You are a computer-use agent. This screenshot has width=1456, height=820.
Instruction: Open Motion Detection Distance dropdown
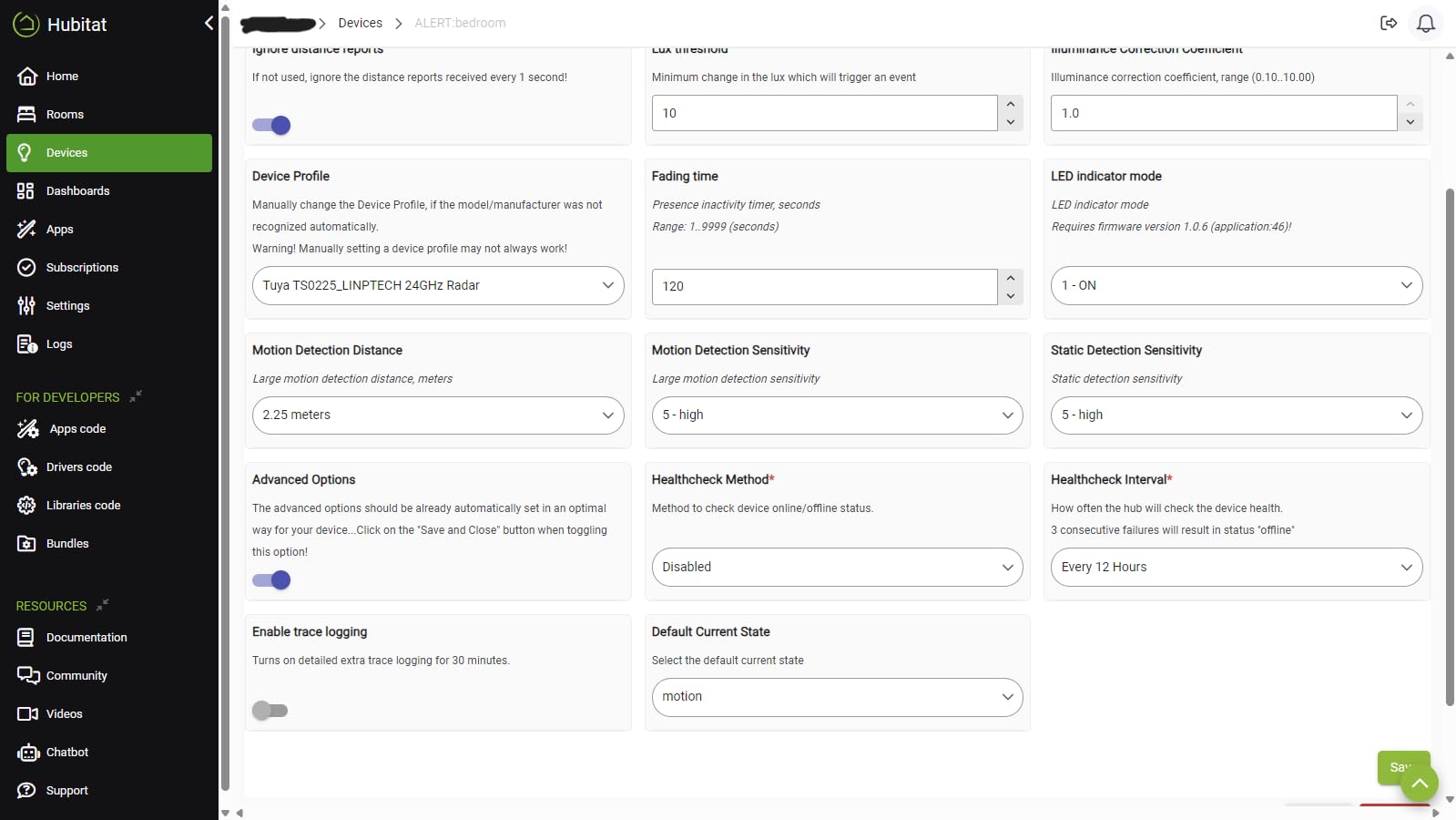(438, 415)
